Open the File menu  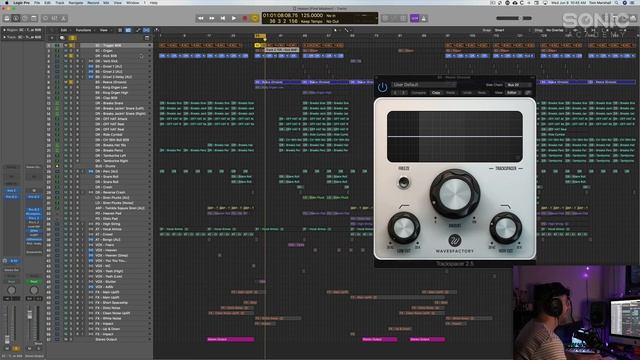pyautogui.click(x=37, y=2)
